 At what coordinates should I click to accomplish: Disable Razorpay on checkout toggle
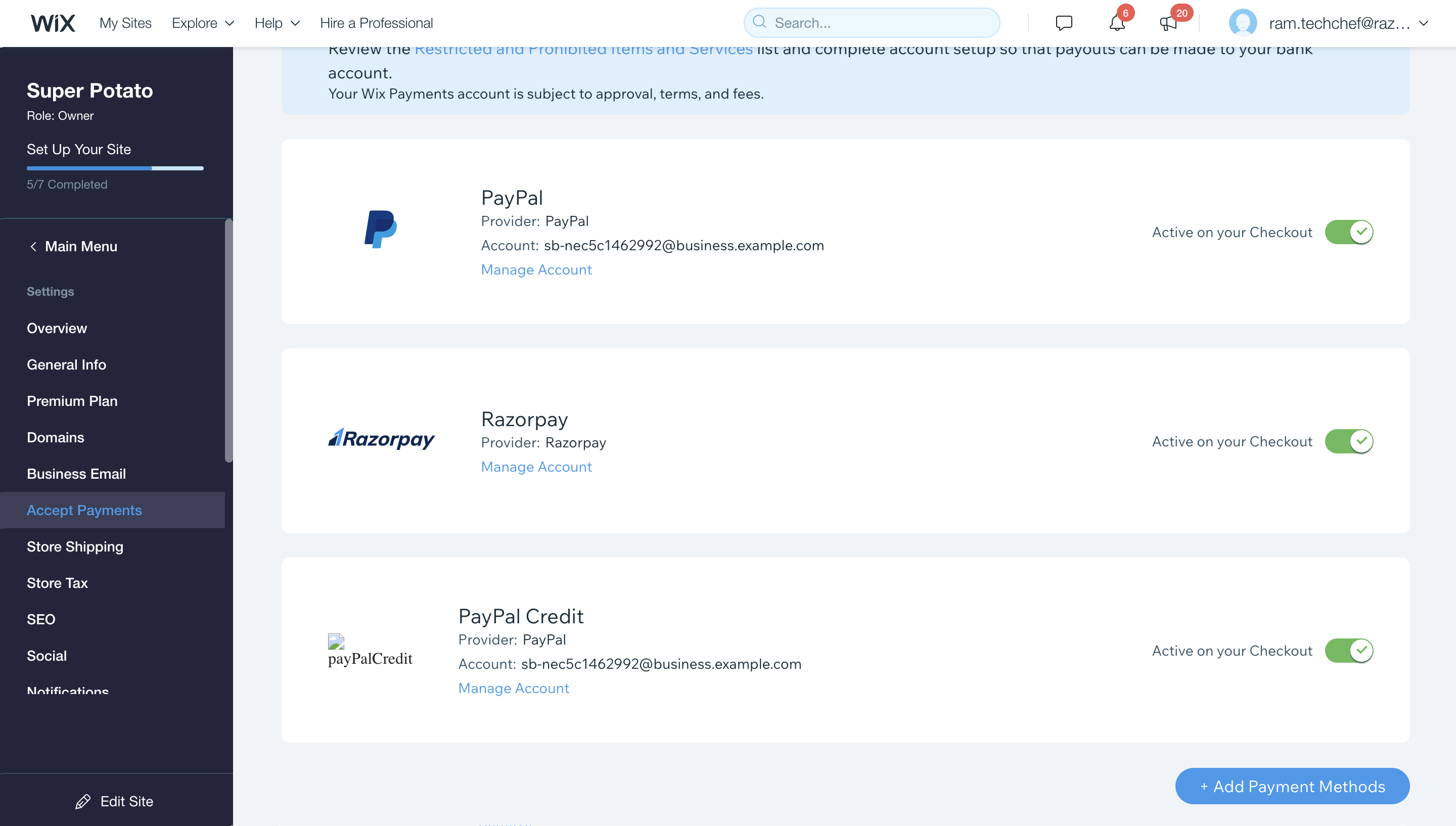[1349, 441]
